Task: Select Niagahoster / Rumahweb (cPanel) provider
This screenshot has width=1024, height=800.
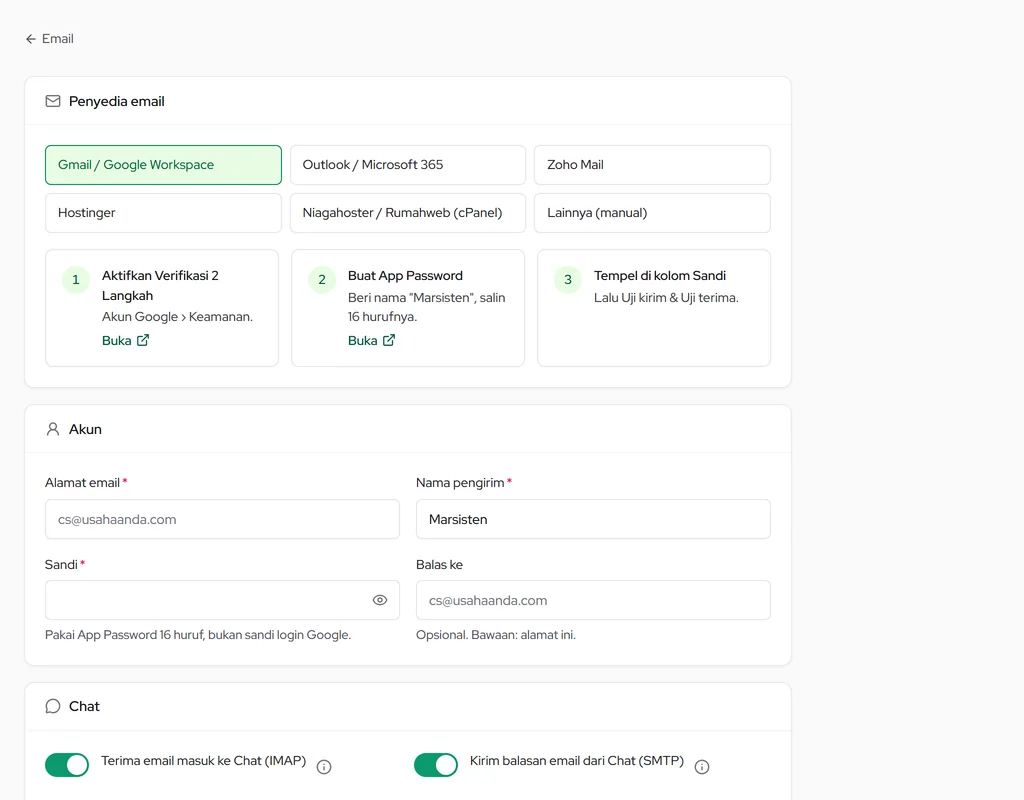Action: pyautogui.click(x=408, y=213)
